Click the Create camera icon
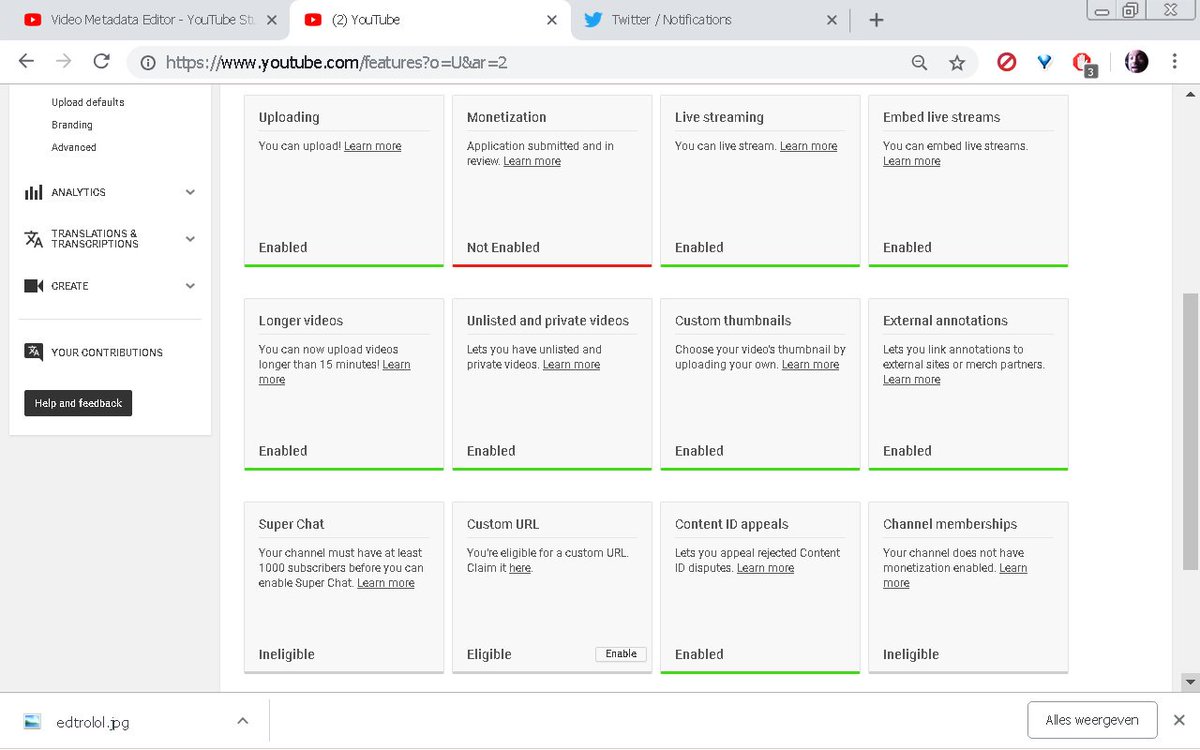The width and height of the screenshot is (1200, 750). (x=34, y=286)
